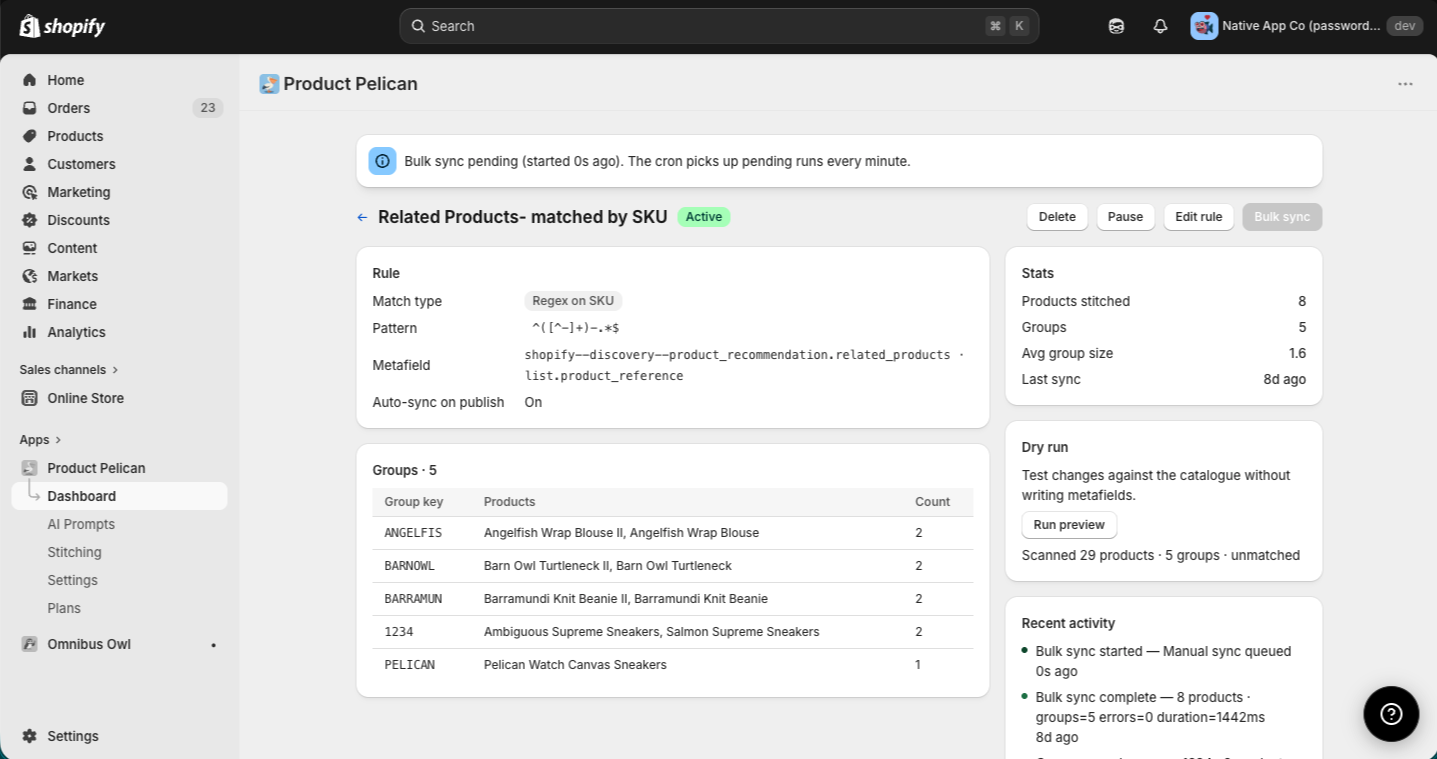Click the Customers person icon

tap(29, 164)
